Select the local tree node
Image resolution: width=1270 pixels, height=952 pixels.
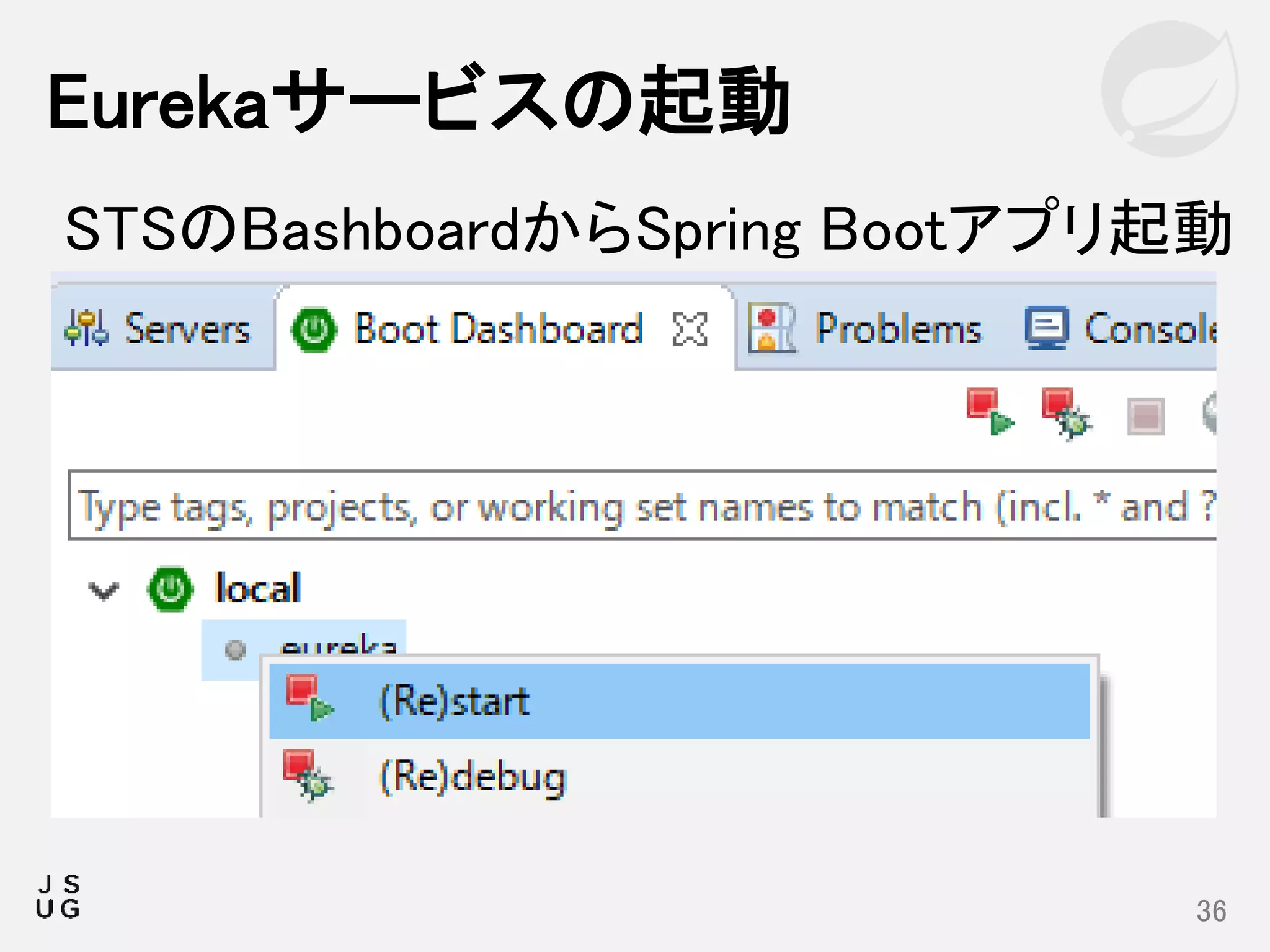257,588
